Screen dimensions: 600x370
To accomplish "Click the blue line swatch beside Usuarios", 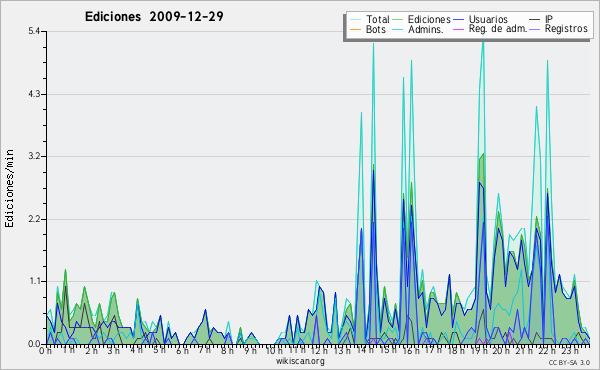I will (x=458, y=20).
